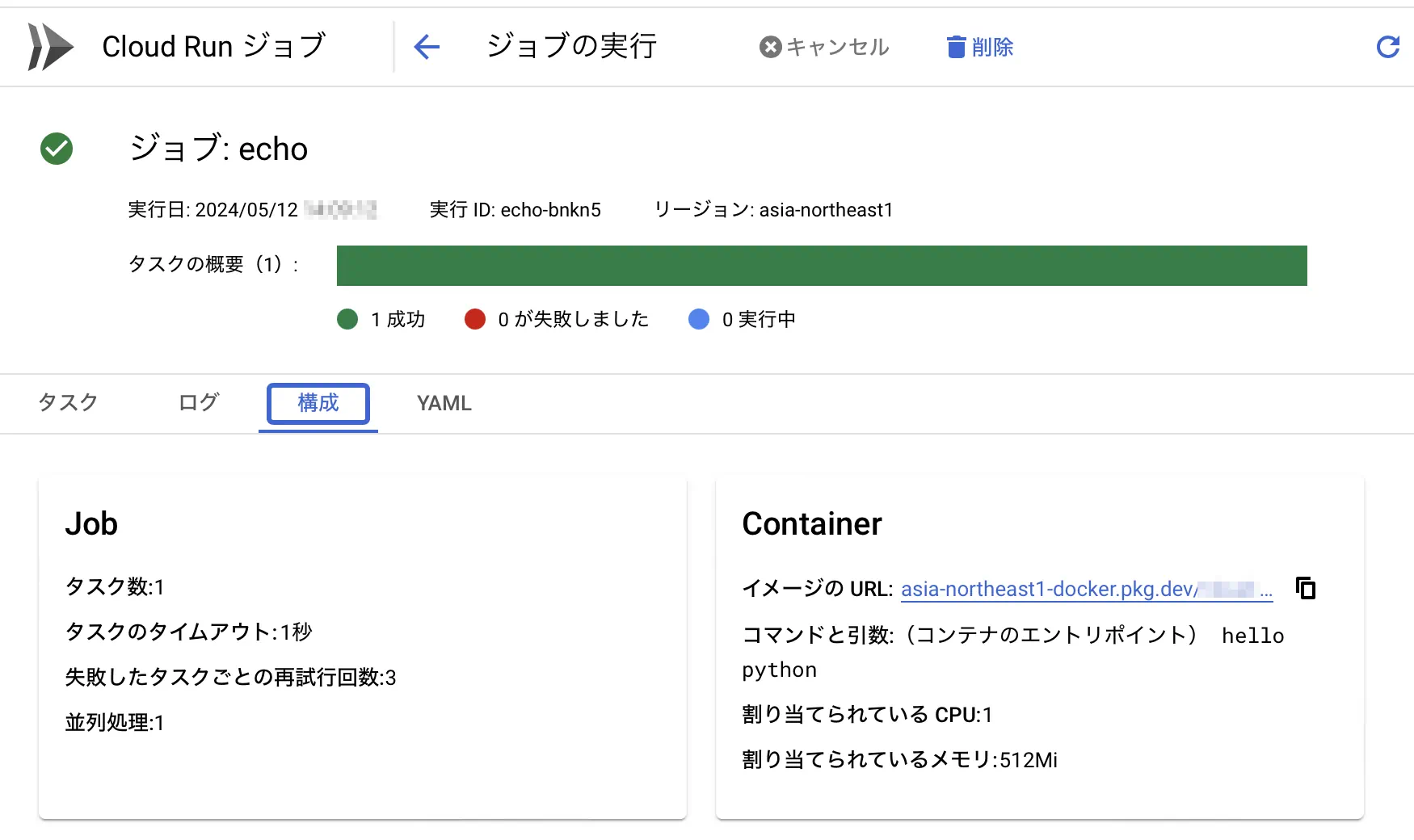This screenshot has width=1414, height=840.
Task: Click the green task summary progress bar
Action: point(822,266)
